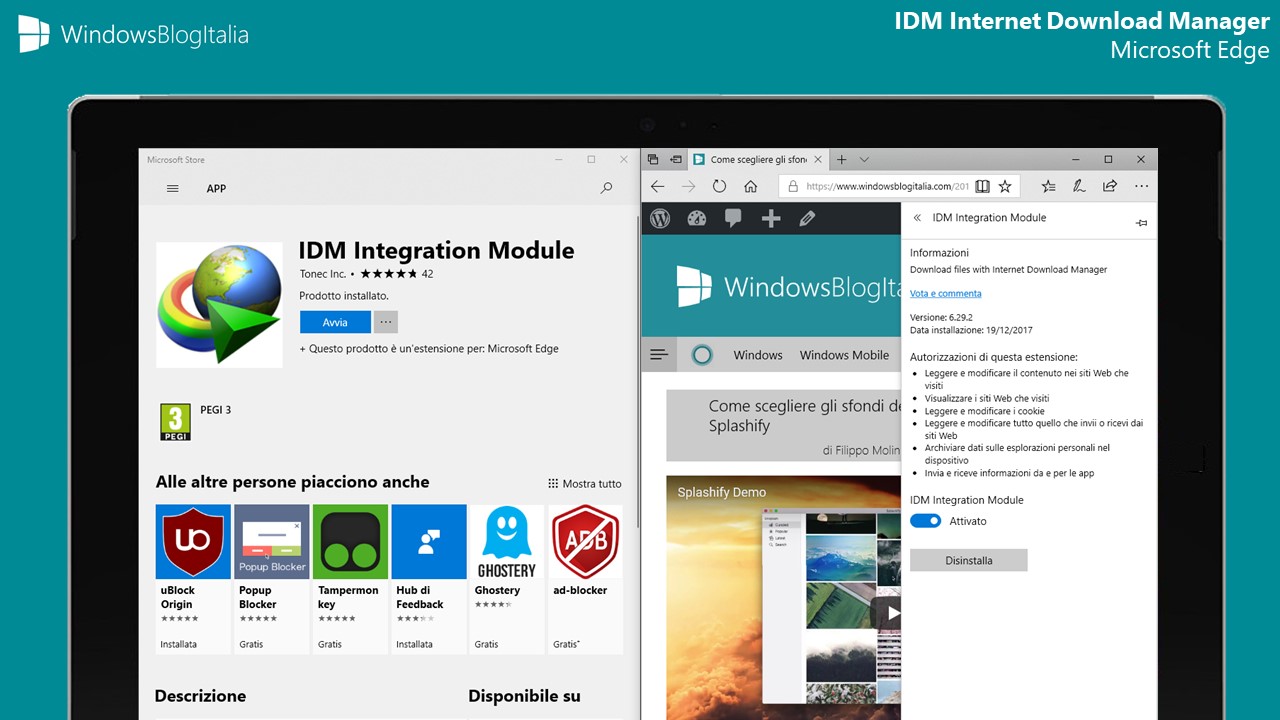Click the WordPress new content plus icon
Viewport: 1280px width, 720px height.
[770, 218]
